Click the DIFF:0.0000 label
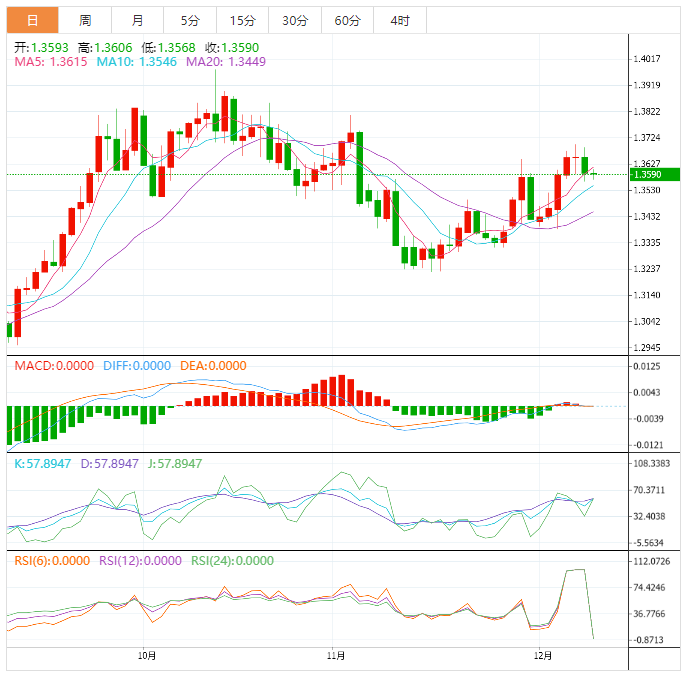689x677 pixels. (134, 366)
